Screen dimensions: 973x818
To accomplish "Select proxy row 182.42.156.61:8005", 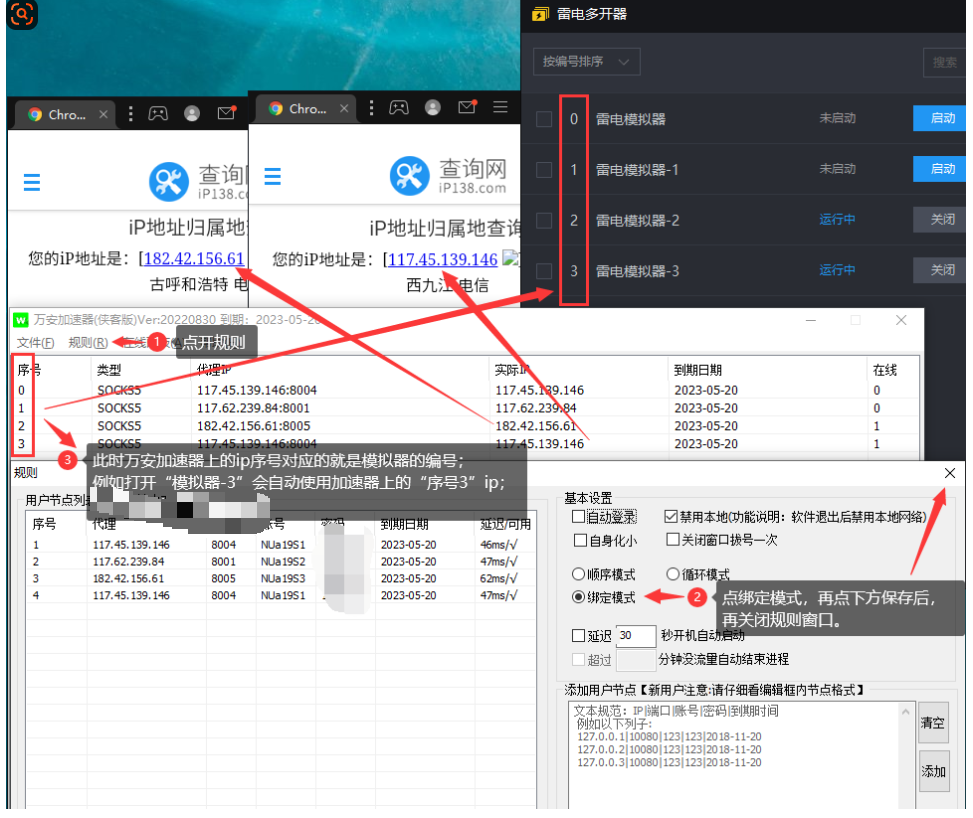I will pyautogui.click(x=465, y=426).
